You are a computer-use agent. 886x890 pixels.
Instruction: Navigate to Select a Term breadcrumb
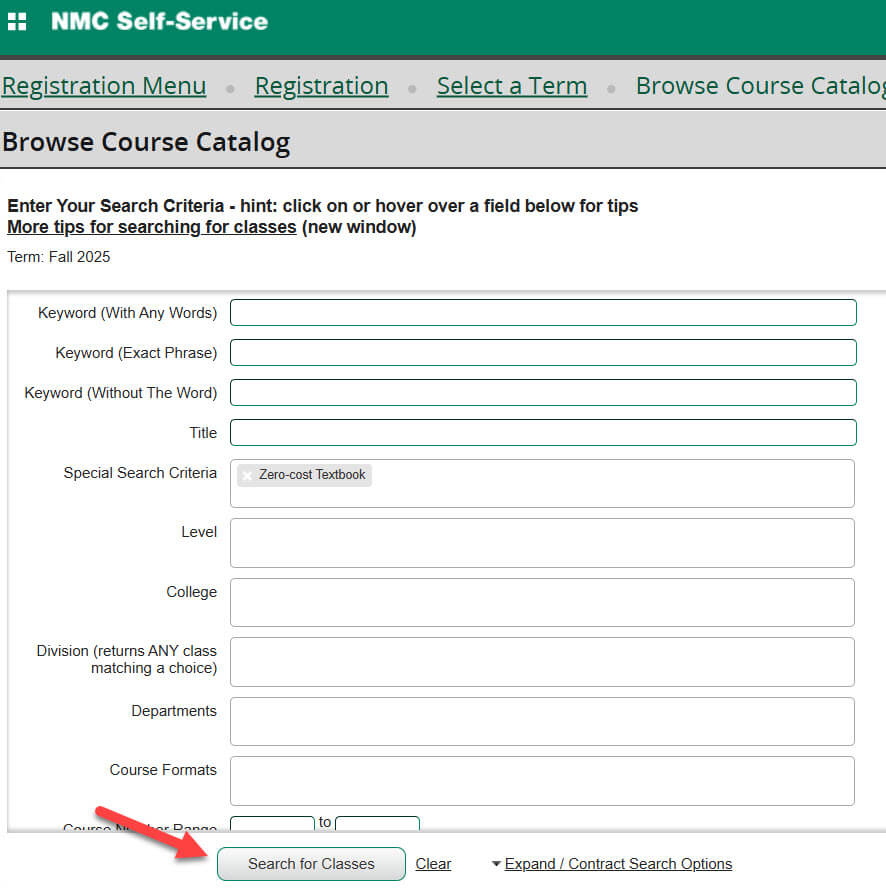pyautogui.click(x=511, y=86)
